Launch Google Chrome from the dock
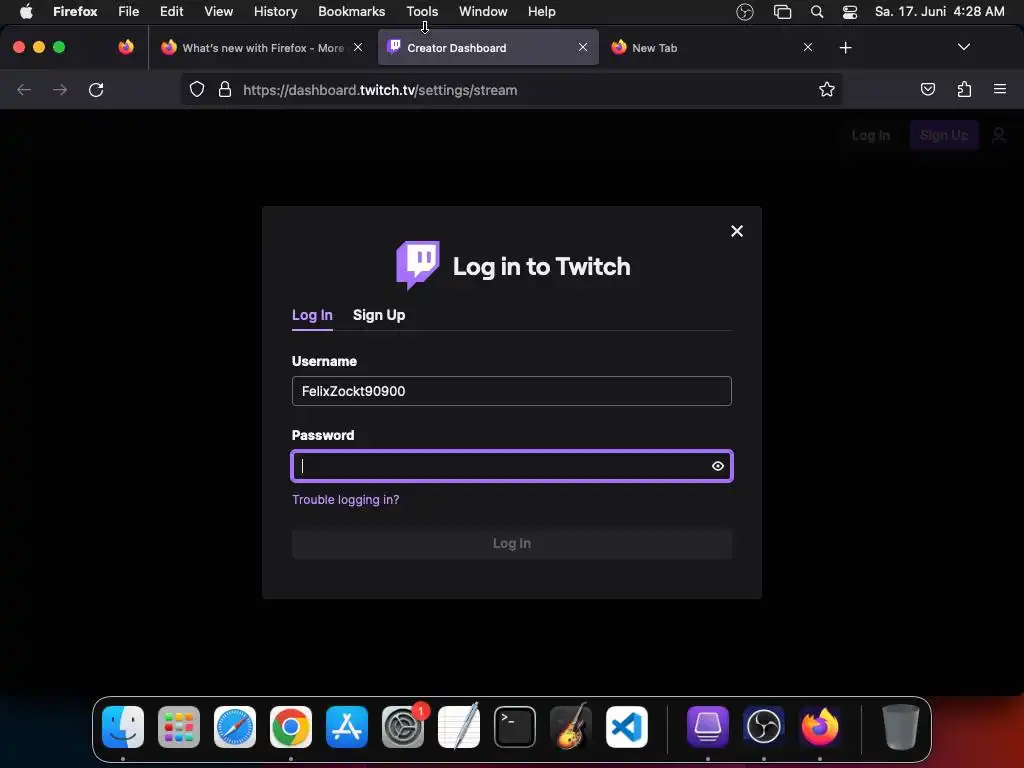The width and height of the screenshot is (1024, 768). [291, 727]
